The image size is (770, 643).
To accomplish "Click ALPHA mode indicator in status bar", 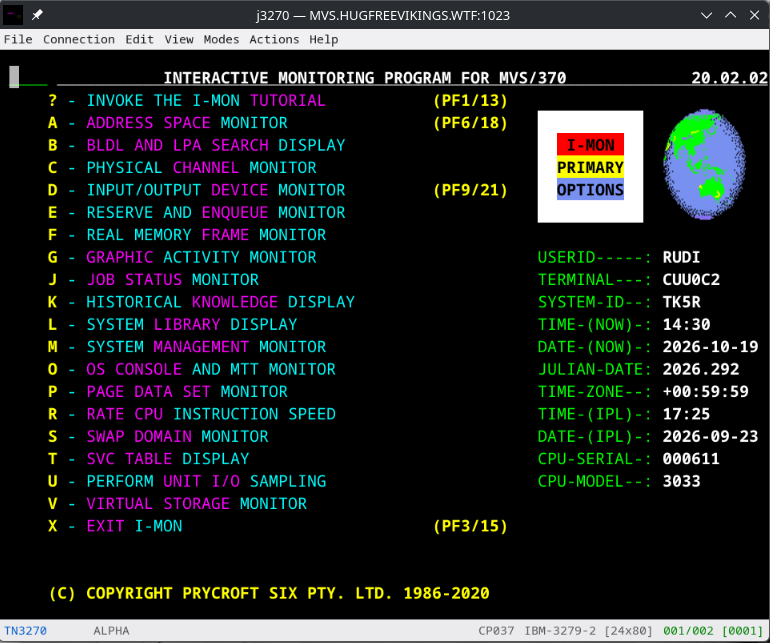I will (111, 631).
